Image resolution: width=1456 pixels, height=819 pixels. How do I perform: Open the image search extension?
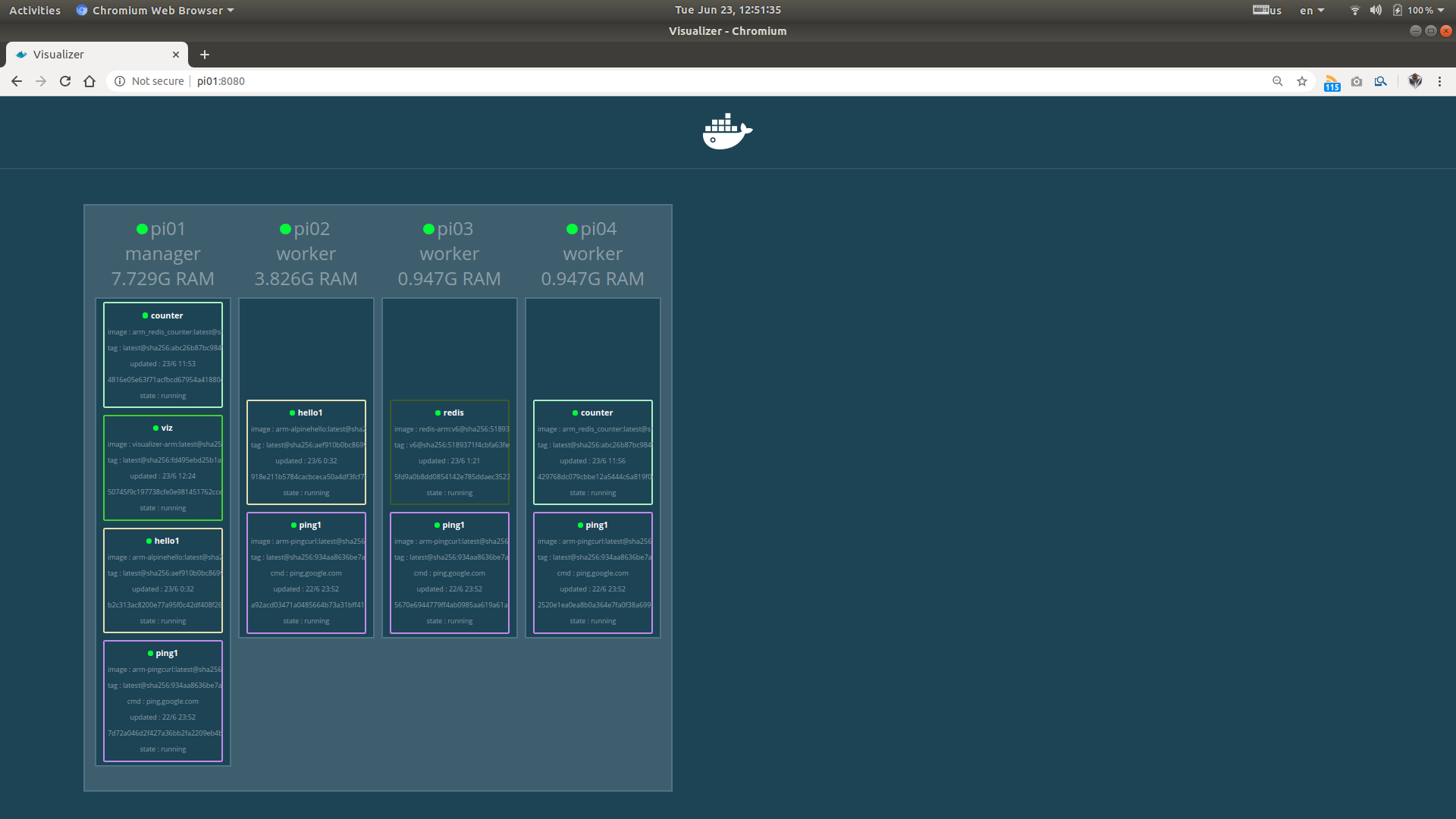1381,81
